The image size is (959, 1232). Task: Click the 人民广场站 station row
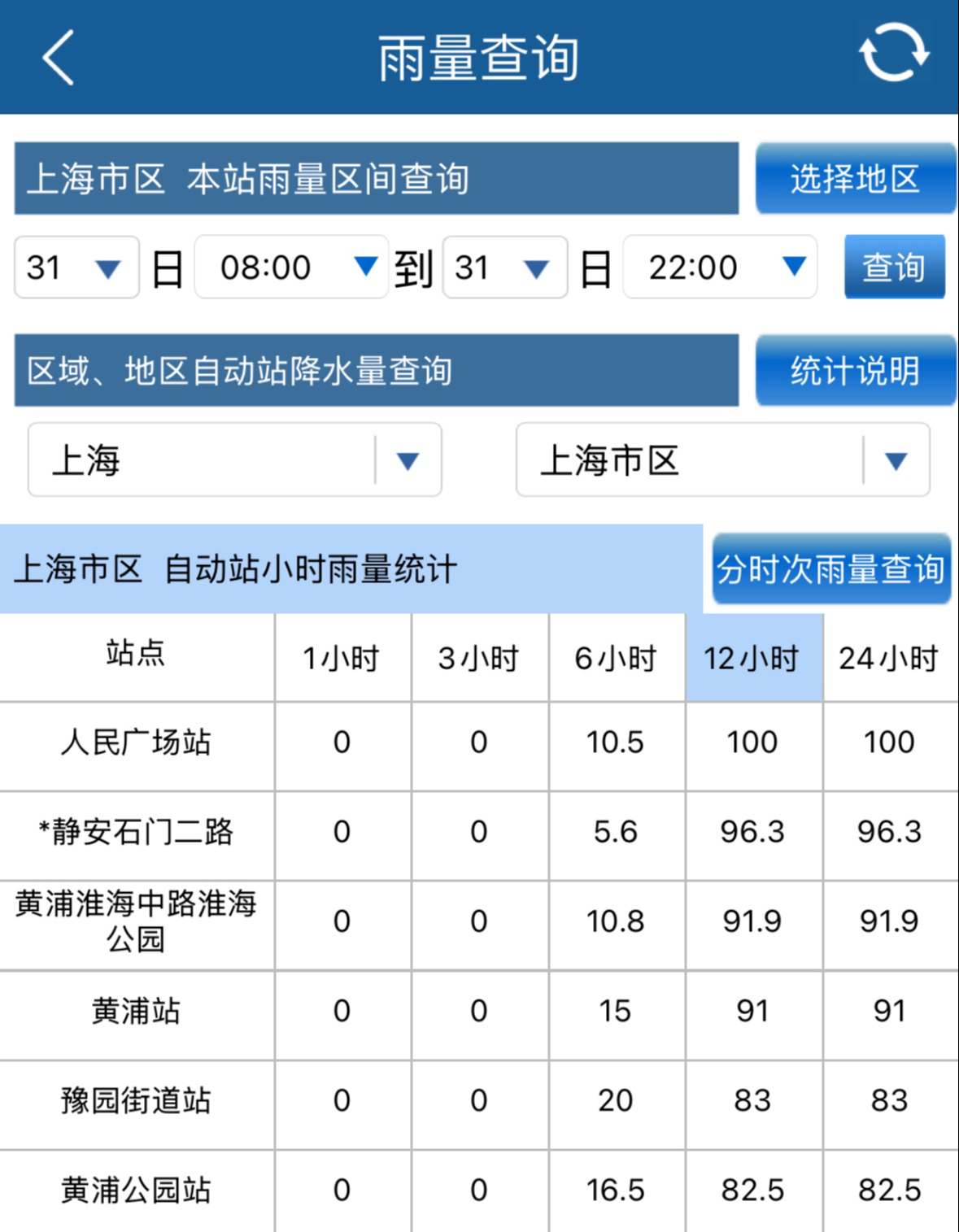pos(137,743)
